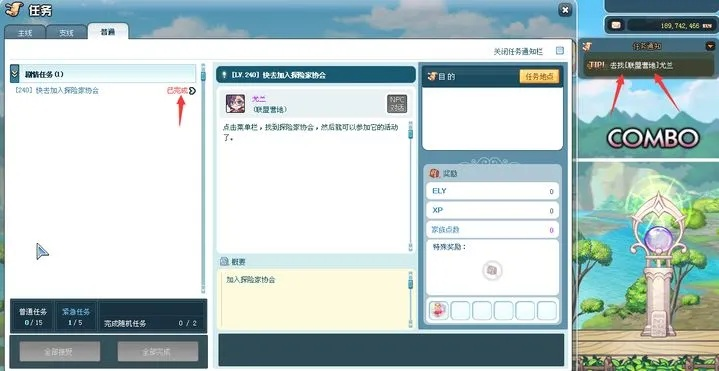Screen dimensions: 719x371
Task: Open the 普通任务 0/15 category
Action: (33, 316)
